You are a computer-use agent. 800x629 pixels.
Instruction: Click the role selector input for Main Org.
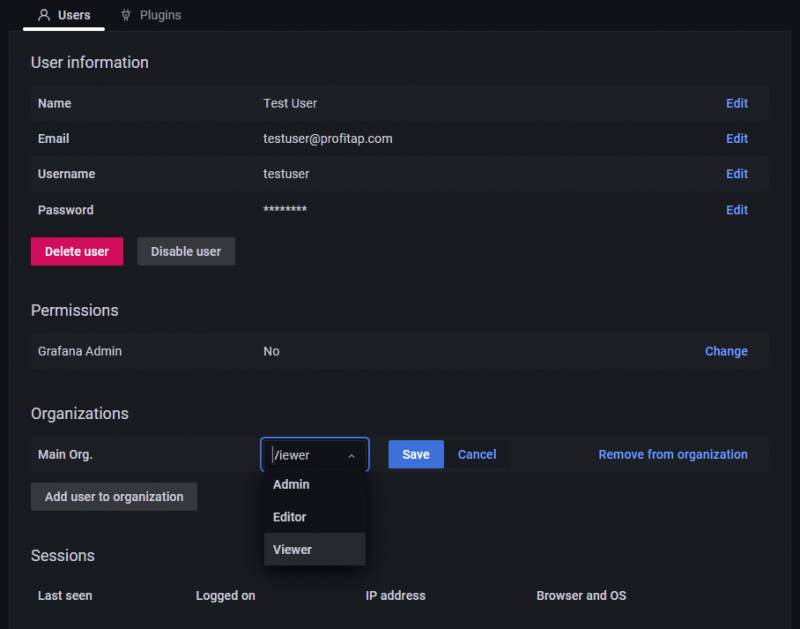(x=305, y=455)
